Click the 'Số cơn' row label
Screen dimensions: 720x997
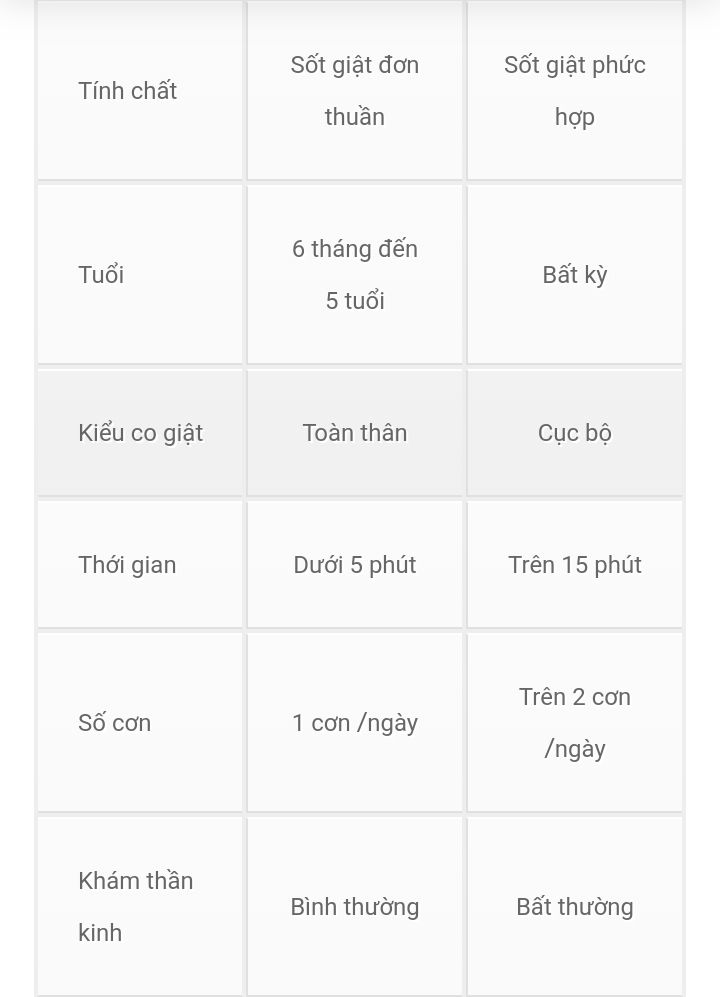pyautogui.click(x=140, y=722)
